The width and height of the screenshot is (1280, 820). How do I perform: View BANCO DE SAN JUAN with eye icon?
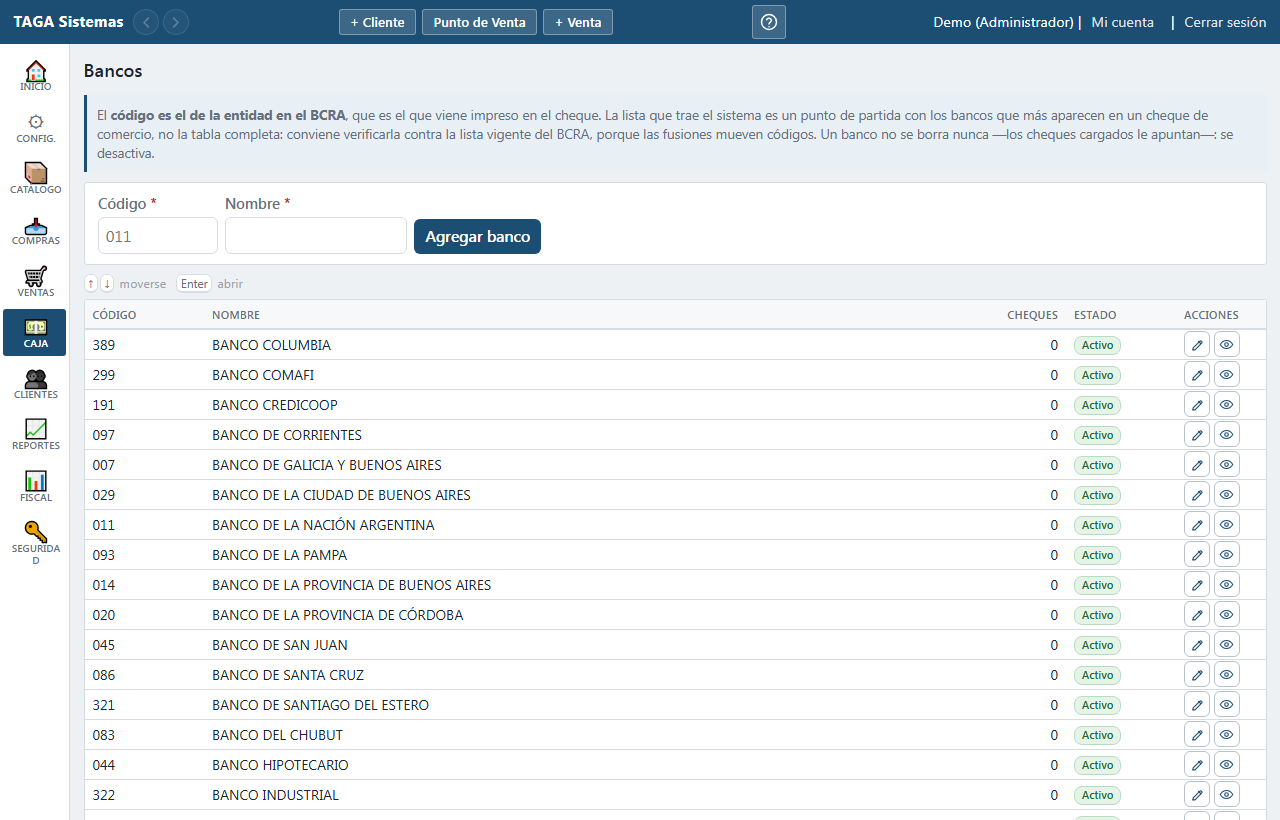[1227, 645]
